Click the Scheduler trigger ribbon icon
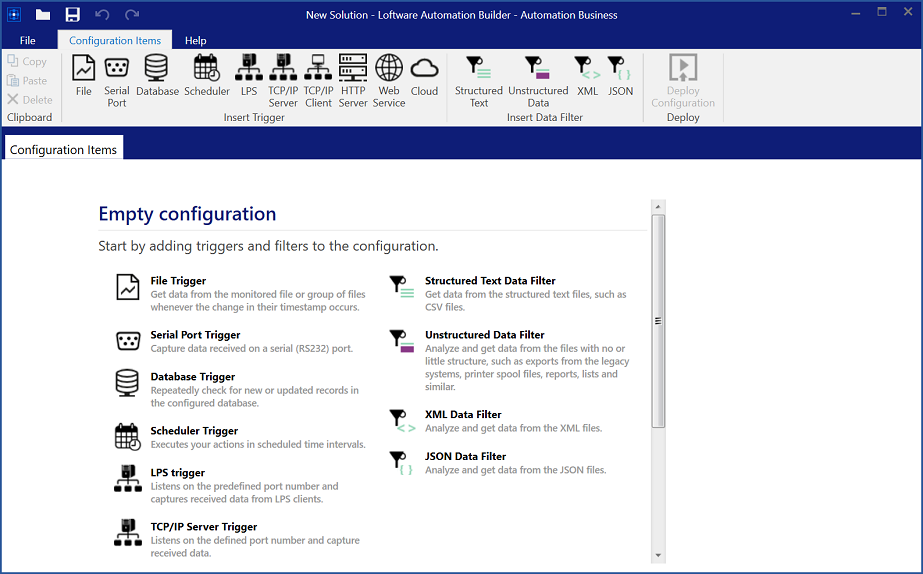Image resolution: width=923 pixels, height=574 pixels. coord(207,77)
